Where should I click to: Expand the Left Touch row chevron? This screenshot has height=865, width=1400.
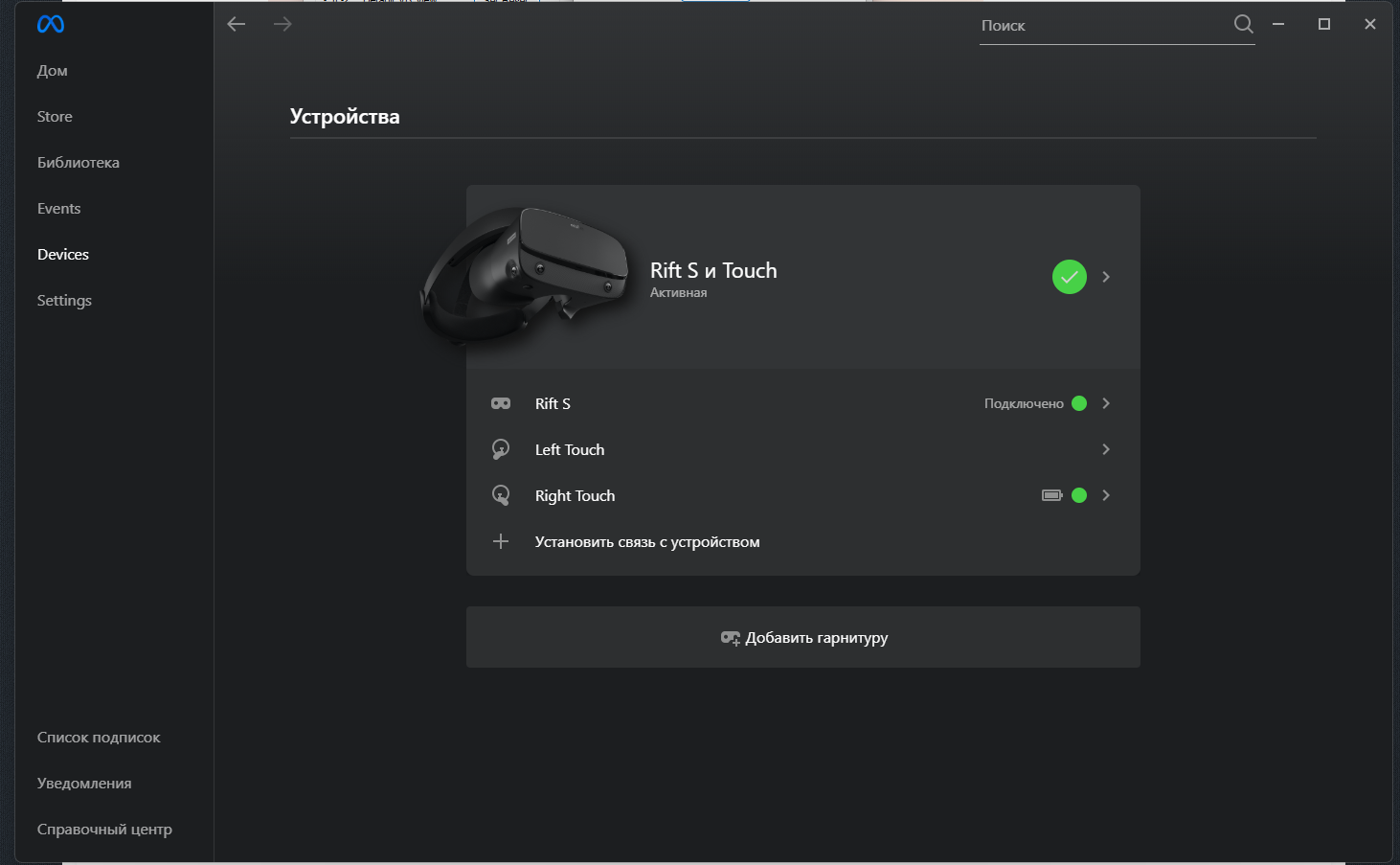tap(1106, 449)
